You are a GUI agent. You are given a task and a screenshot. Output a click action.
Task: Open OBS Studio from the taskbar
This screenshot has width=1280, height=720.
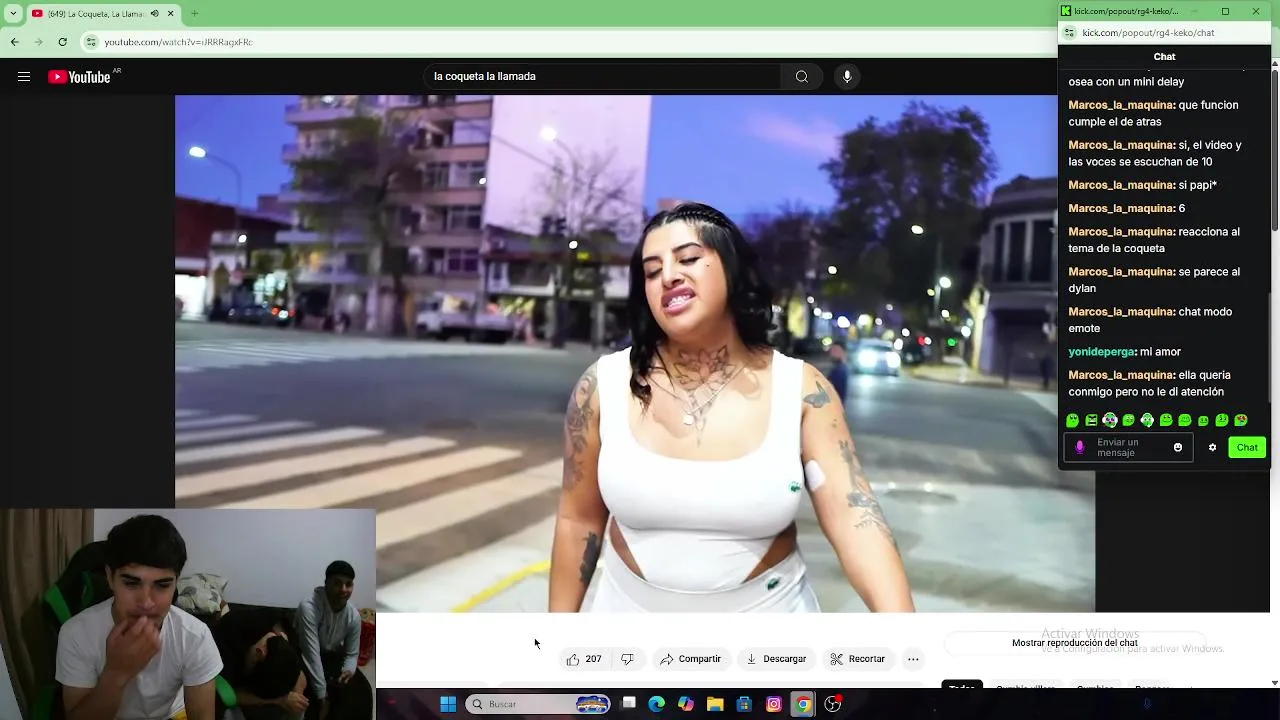[833, 704]
